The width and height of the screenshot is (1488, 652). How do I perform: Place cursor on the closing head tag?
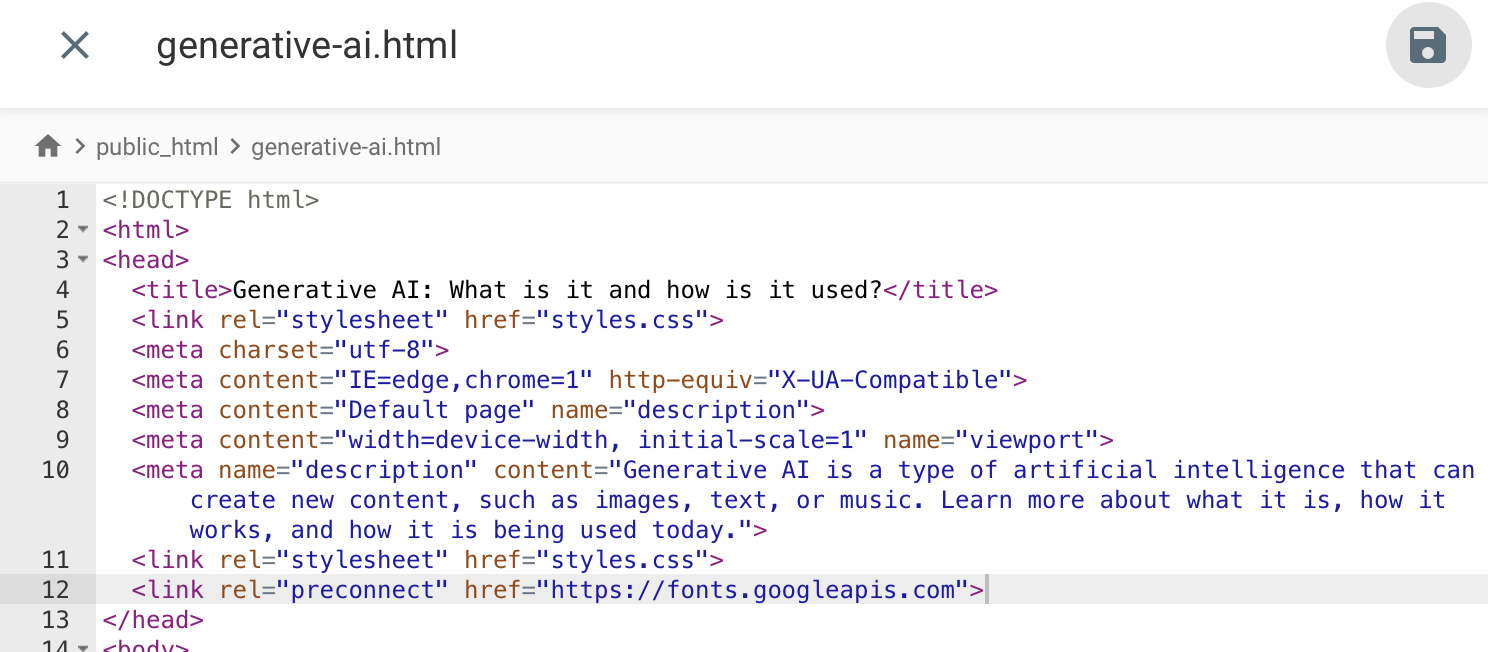(152, 620)
